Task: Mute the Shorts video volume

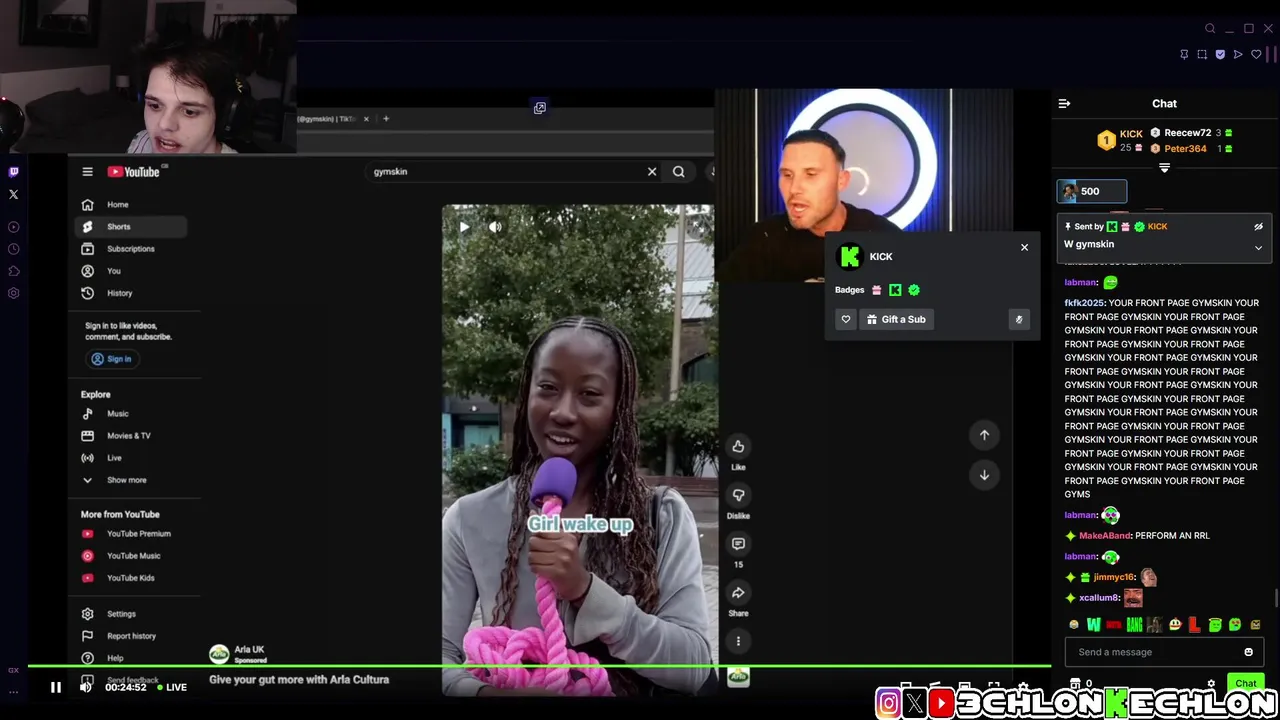Action: (x=495, y=227)
